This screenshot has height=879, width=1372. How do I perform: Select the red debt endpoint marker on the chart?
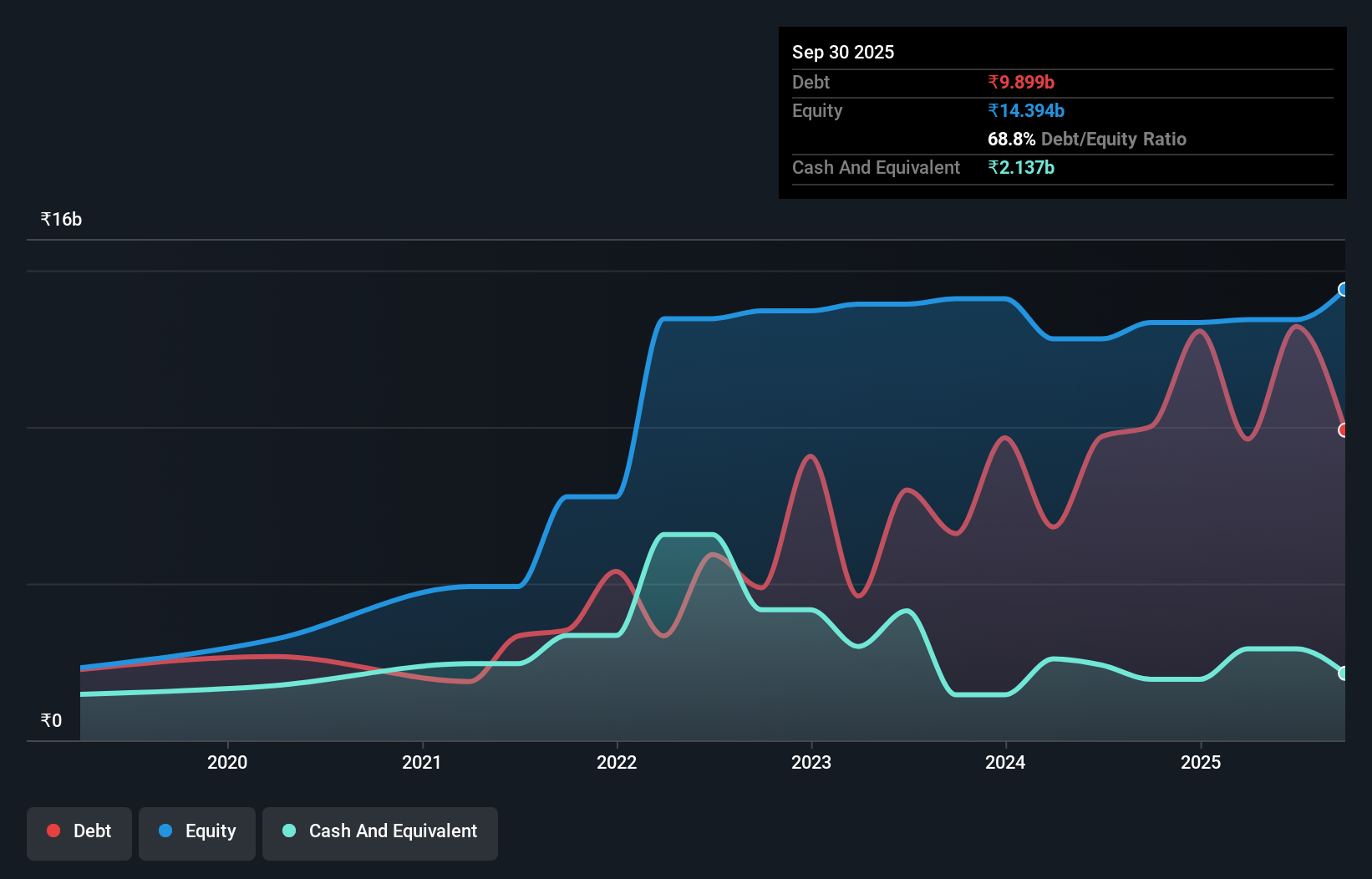tap(1344, 430)
